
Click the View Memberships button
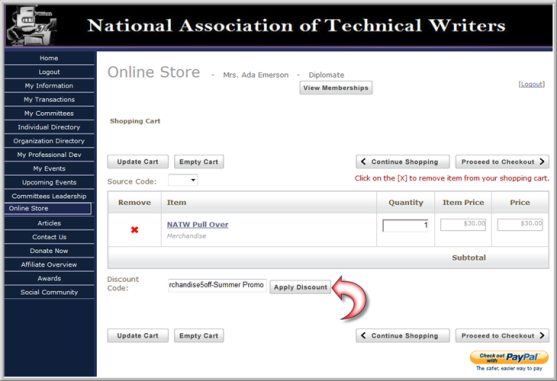pos(336,88)
